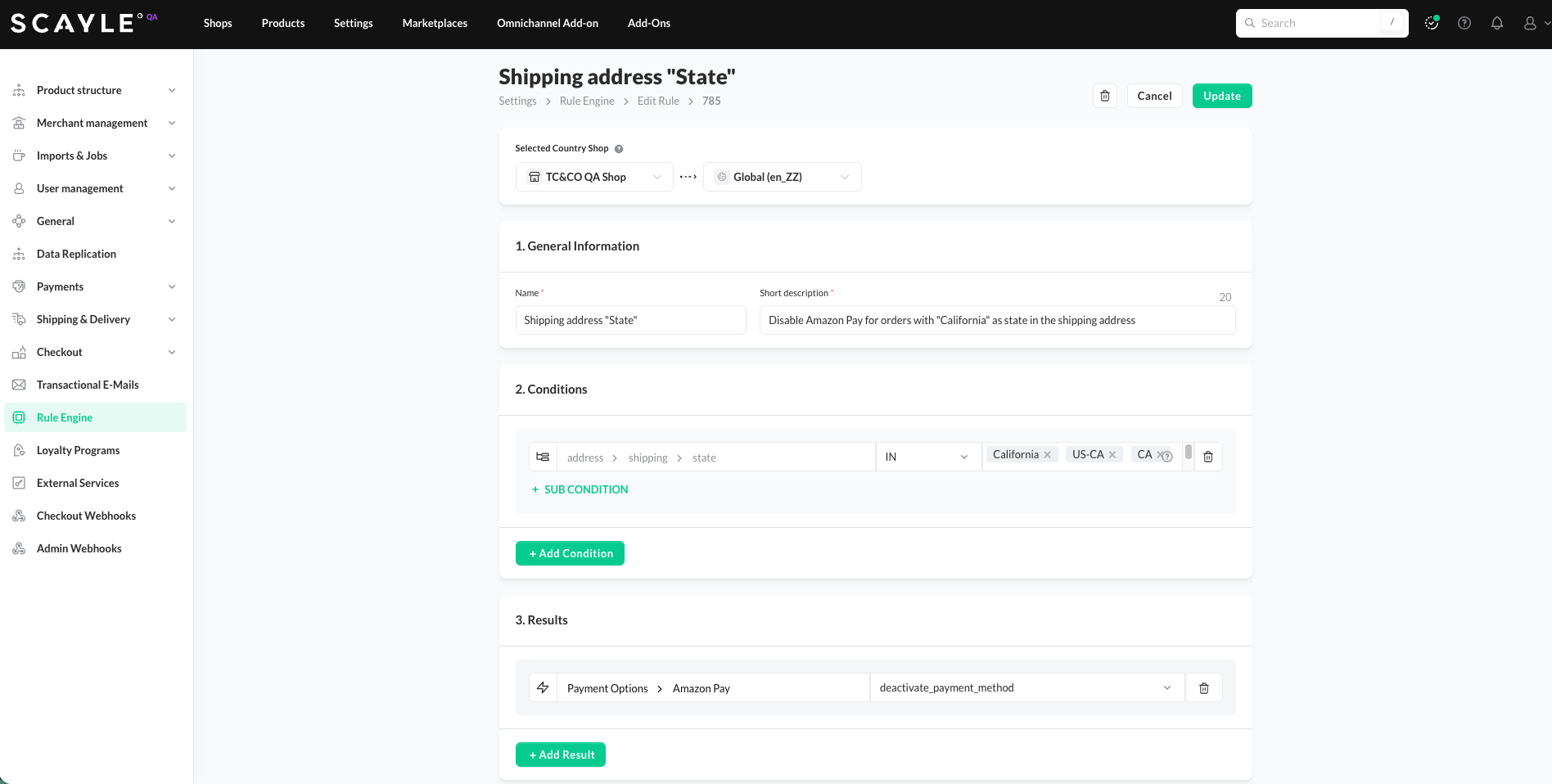Image resolution: width=1552 pixels, height=784 pixels.
Task: Expand the Payments section chevron
Action: (x=172, y=286)
